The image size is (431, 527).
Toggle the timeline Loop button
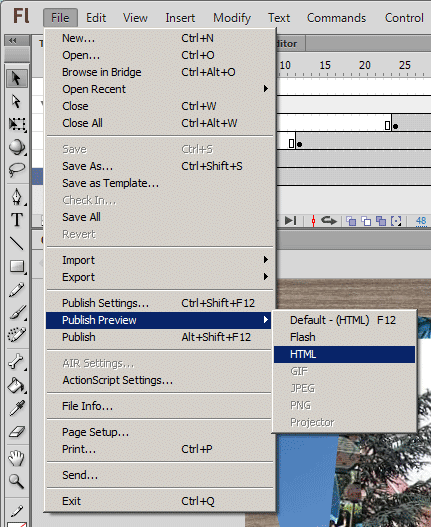(328, 221)
